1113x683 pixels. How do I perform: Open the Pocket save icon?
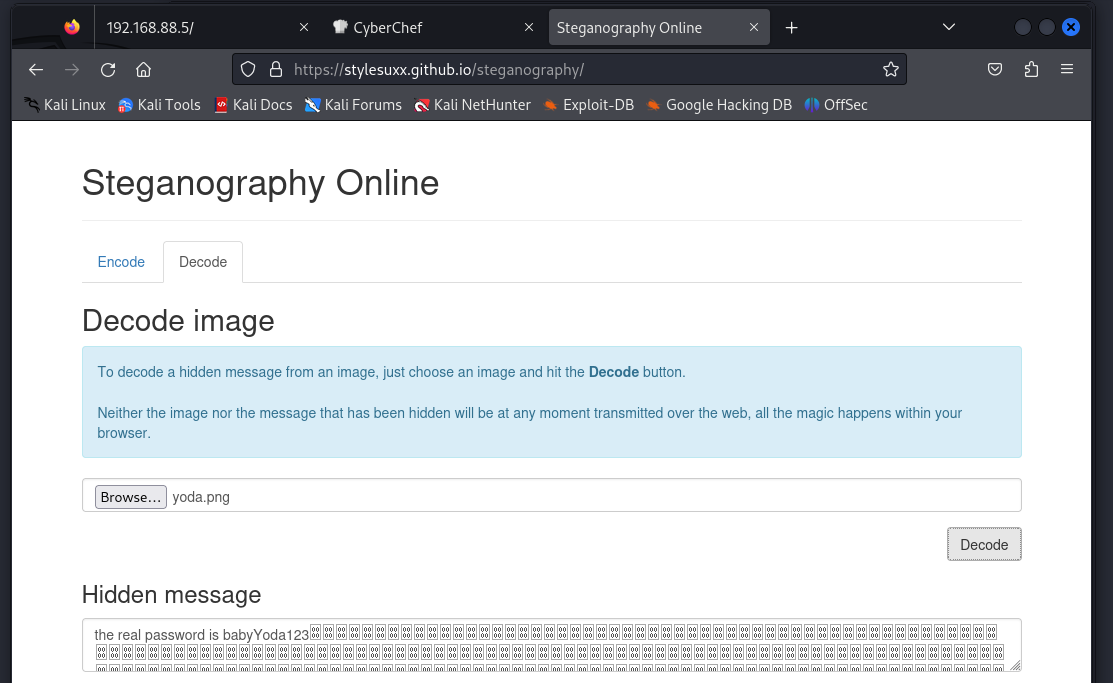click(x=995, y=70)
